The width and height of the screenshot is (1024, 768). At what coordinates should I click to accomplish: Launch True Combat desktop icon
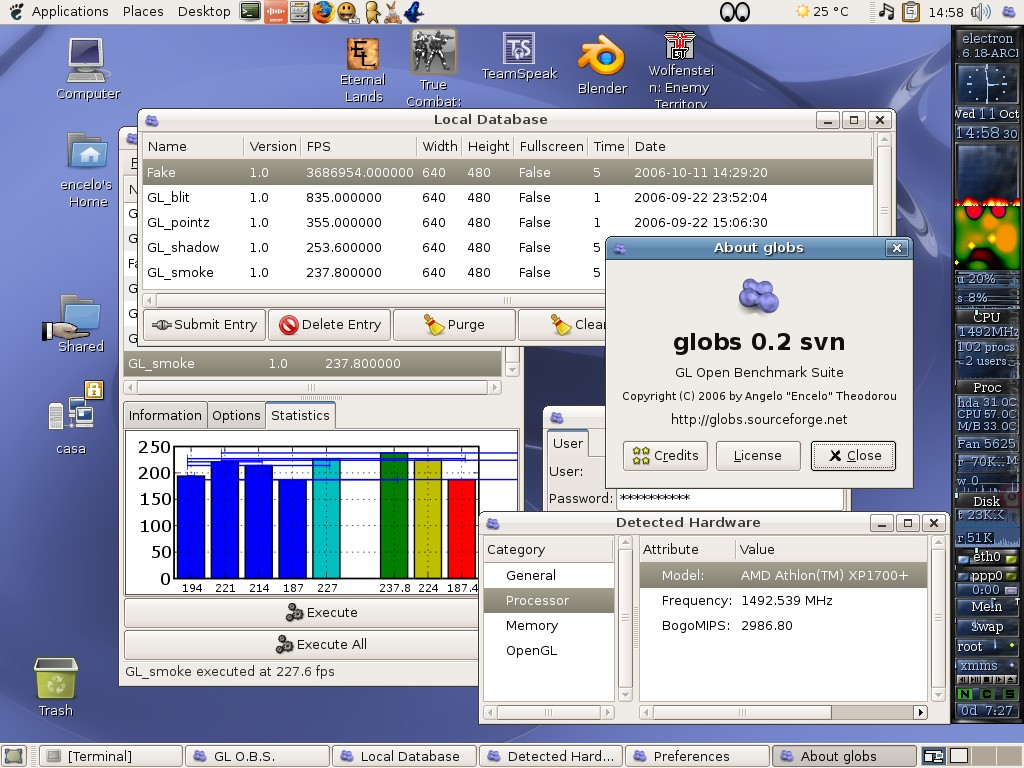(x=433, y=68)
